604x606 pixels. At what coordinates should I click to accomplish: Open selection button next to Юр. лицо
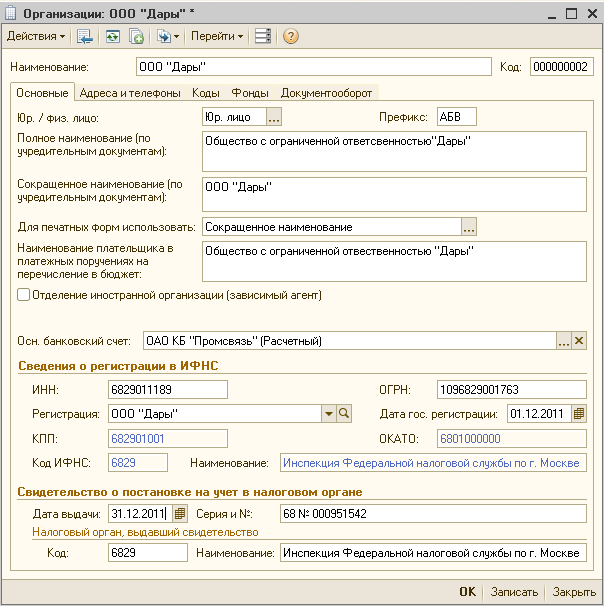click(274, 117)
